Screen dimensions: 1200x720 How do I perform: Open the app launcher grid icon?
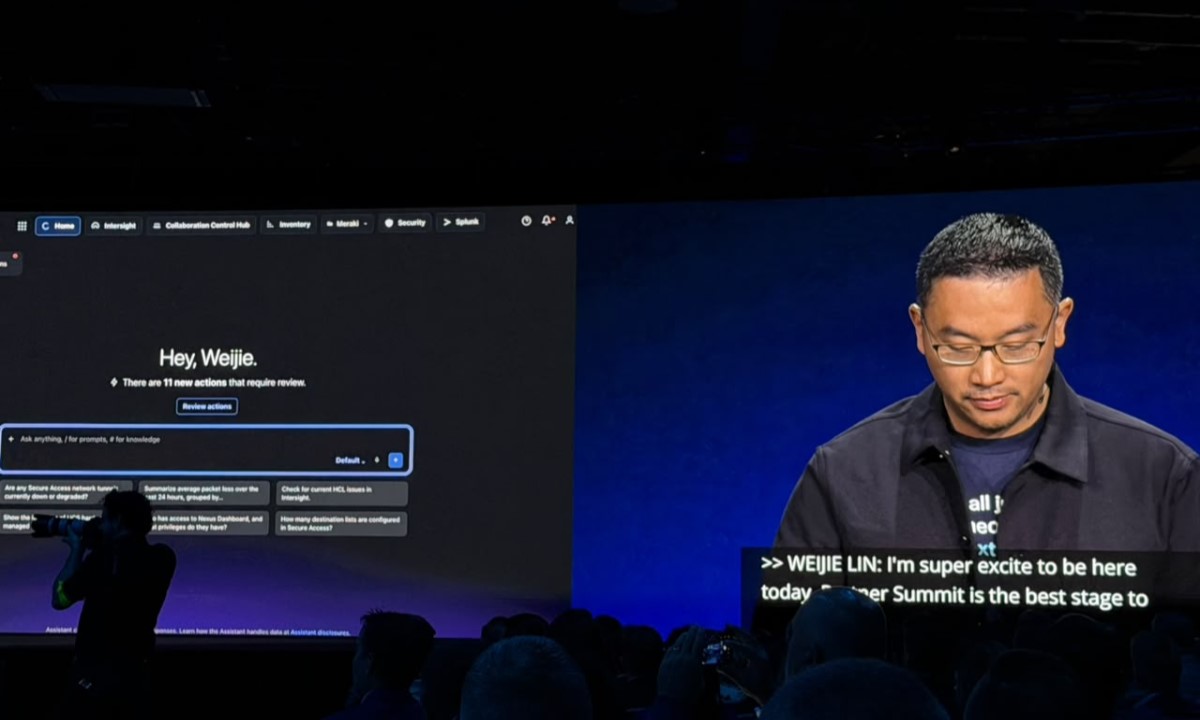22,226
